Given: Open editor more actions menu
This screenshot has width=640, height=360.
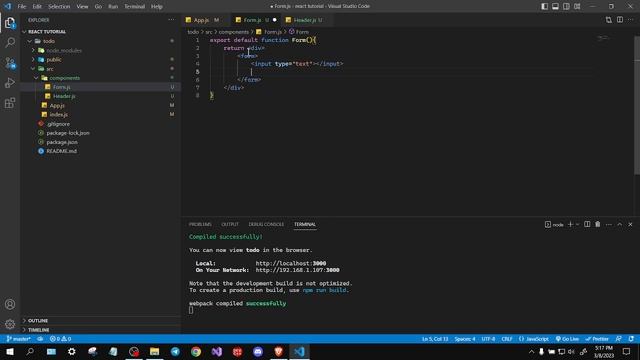Looking at the screenshot, I should [631, 20].
